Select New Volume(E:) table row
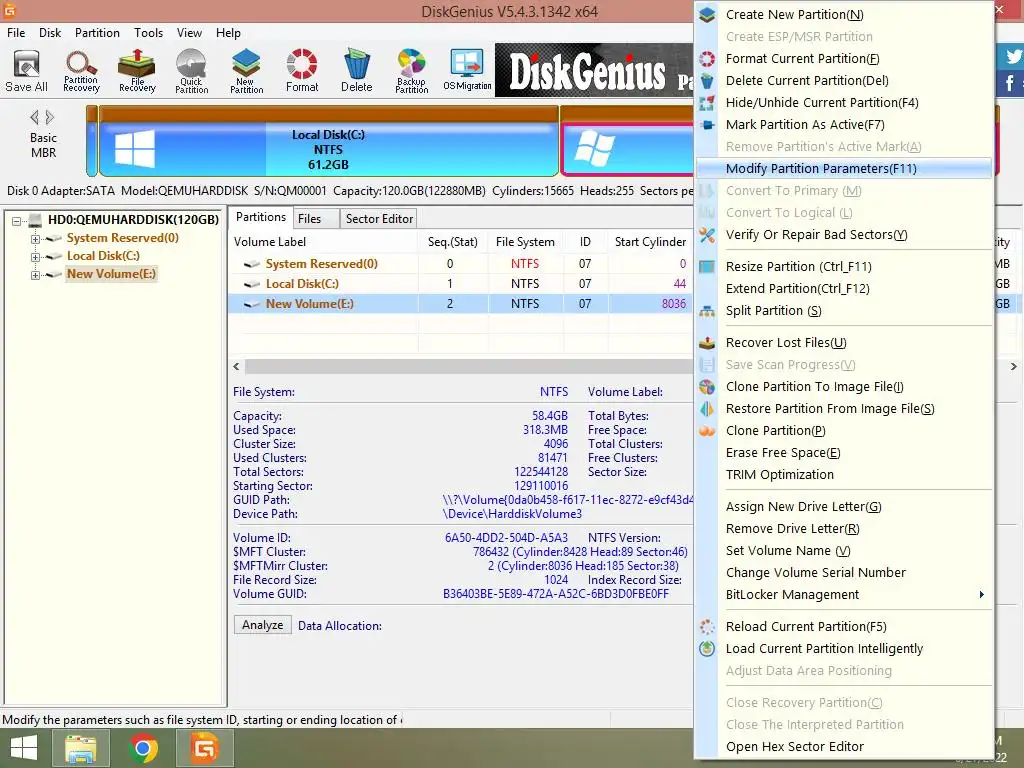 [x=461, y=304]
